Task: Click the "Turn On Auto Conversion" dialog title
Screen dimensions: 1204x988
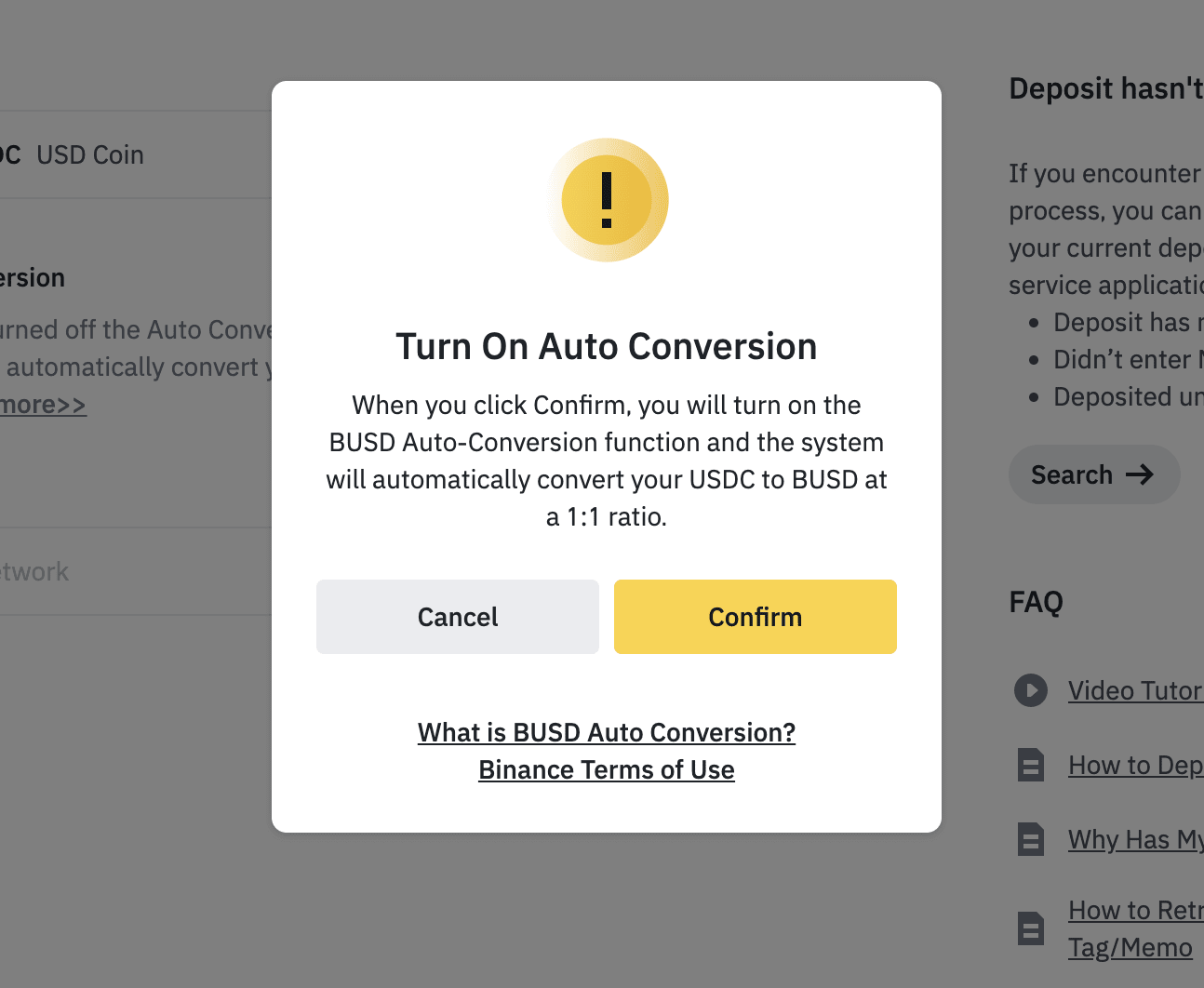Action: [x=607, y=347]
